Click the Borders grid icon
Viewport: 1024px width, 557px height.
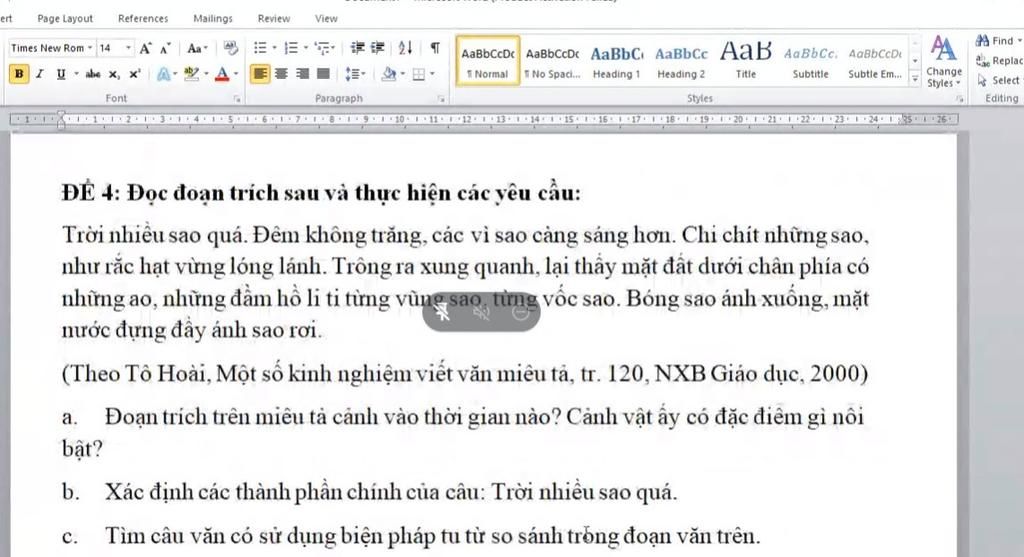click(x=419, y=74)
